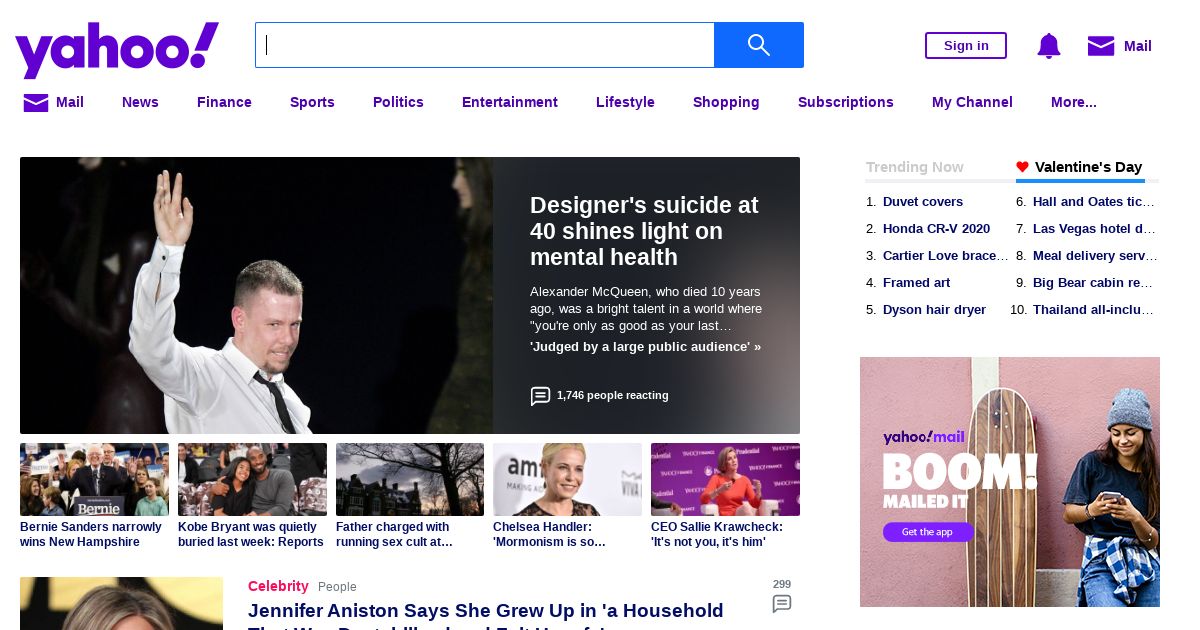Click 1,746 people reacting text
The width and height of the screenshot is (1200, 630).
pyautogui.click(x=612, y=396)
